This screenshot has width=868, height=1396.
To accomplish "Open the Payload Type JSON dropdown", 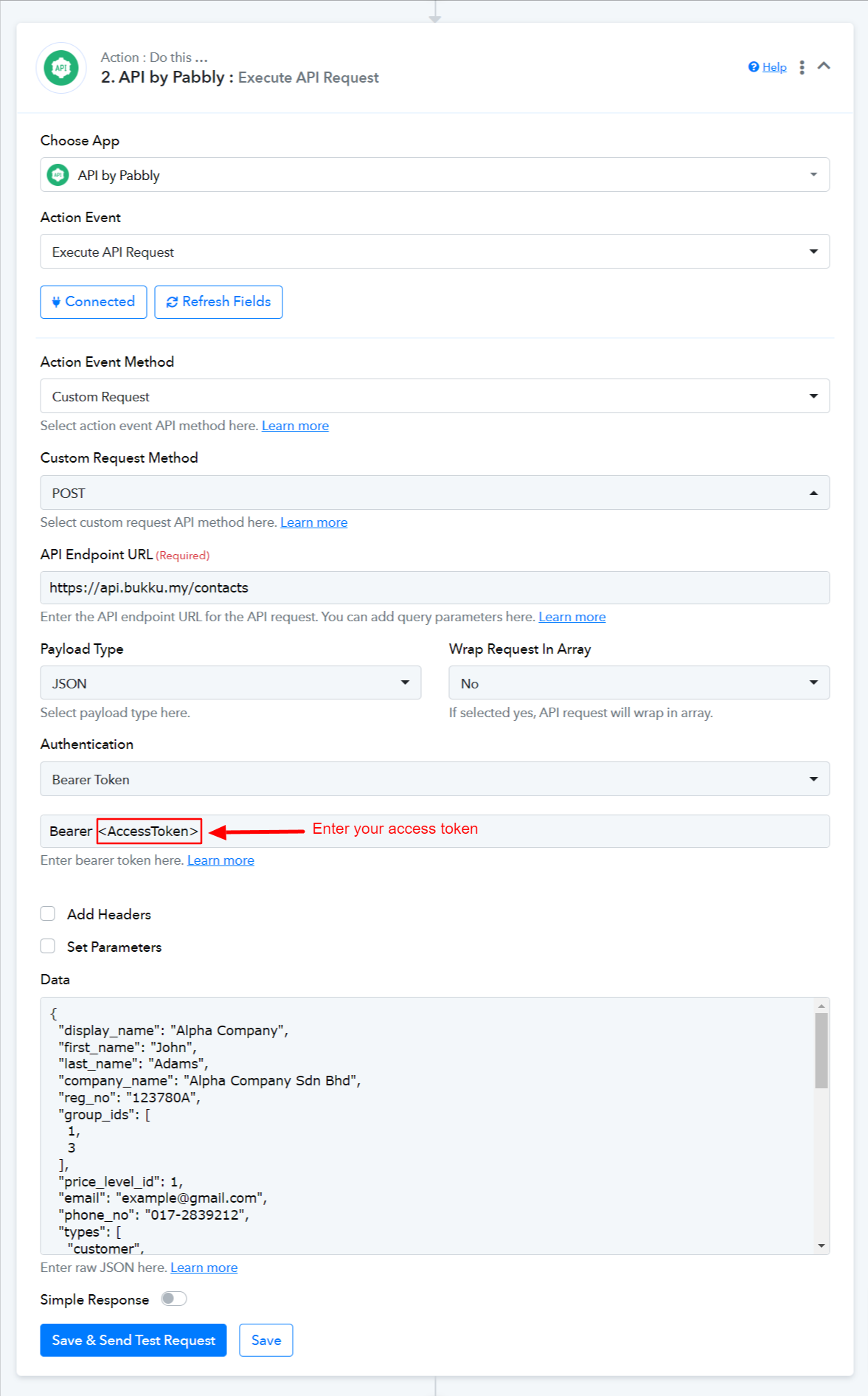I will [231, 683].
